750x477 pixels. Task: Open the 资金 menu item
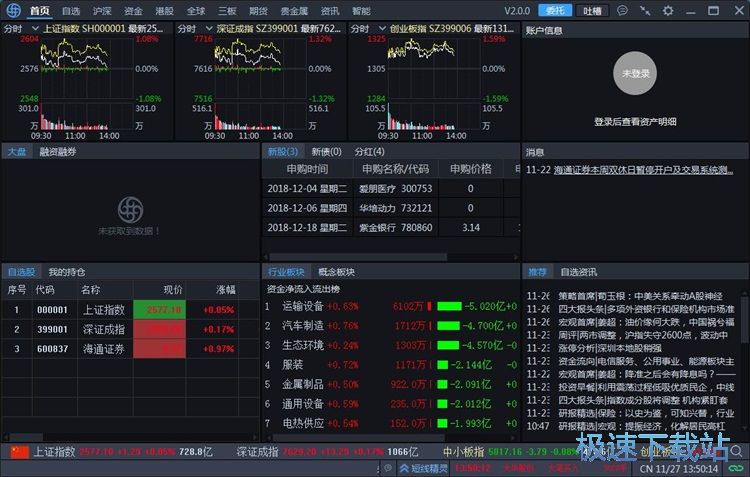point(133,11)
